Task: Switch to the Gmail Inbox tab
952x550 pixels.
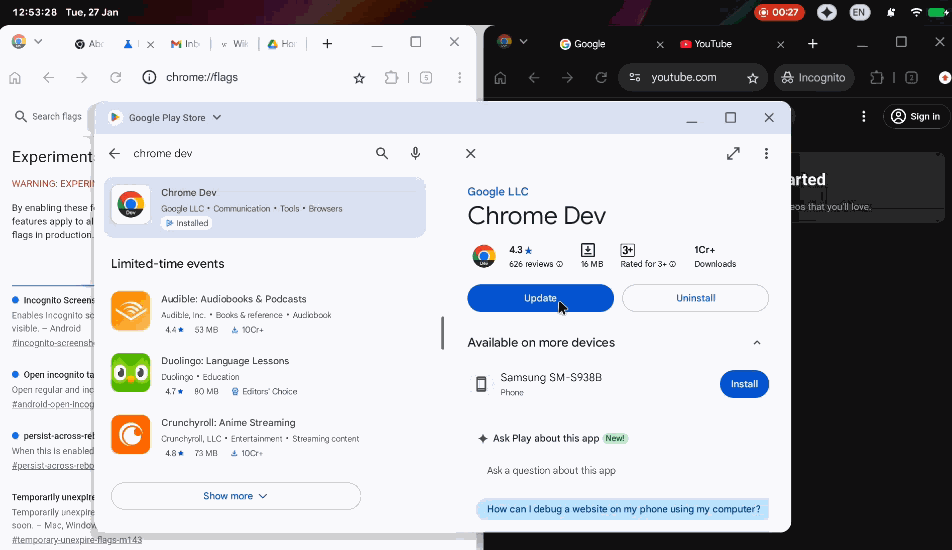Action: pyautogui.click(x=185, y=44)
